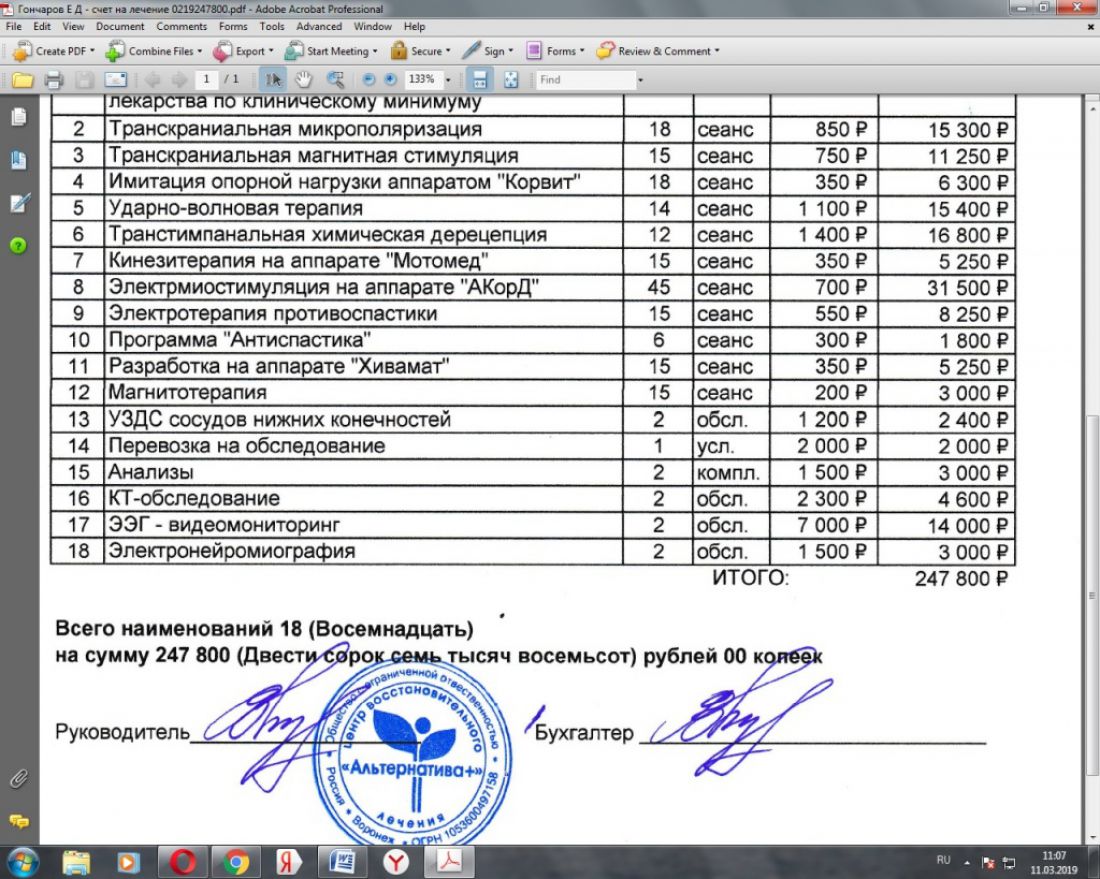Open the Window menu
Viewport: 1100px width, 879px height.
373,27
